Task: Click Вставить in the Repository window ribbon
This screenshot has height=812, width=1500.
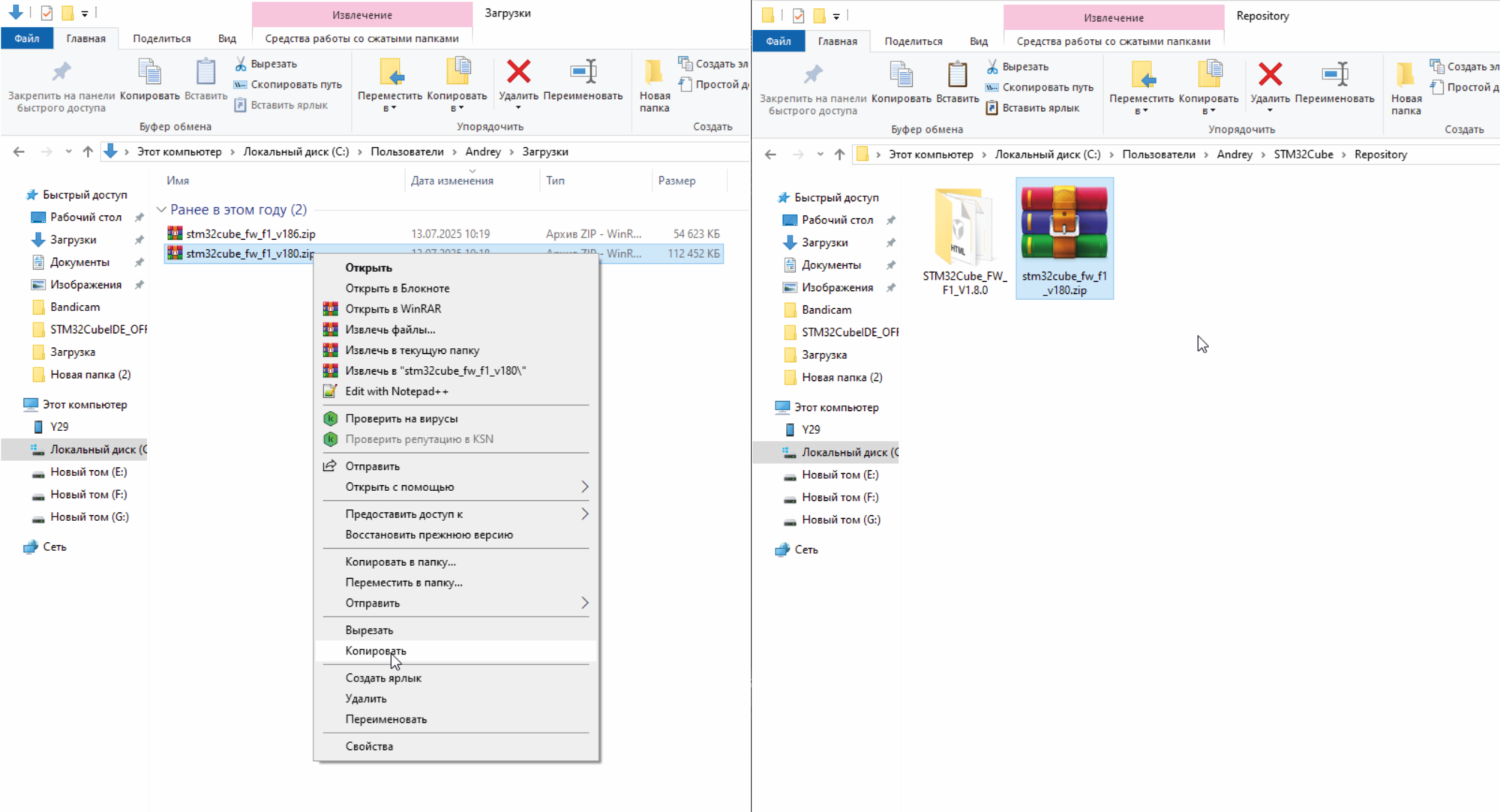Action: click(958, 83)
